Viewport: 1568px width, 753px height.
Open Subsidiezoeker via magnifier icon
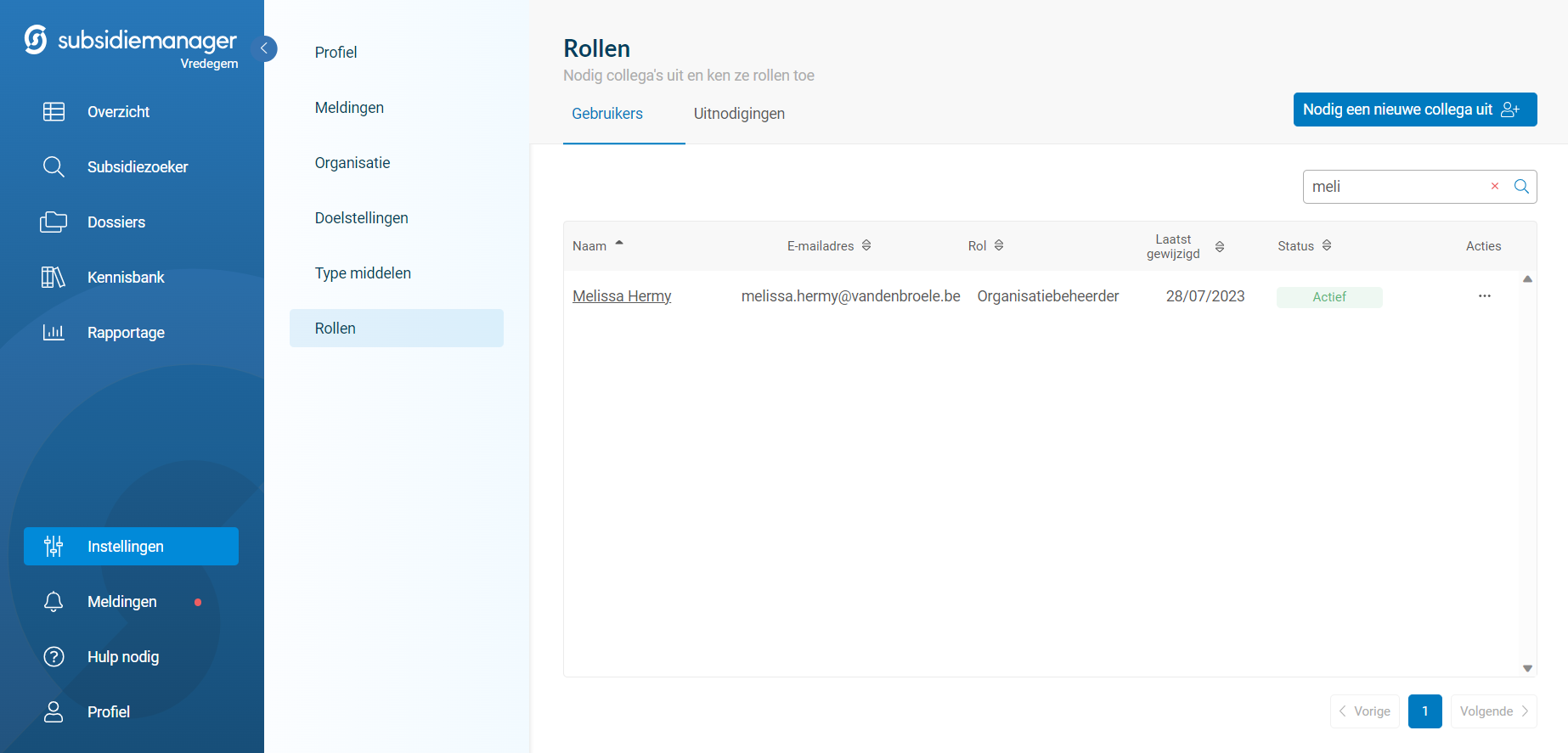54,167
